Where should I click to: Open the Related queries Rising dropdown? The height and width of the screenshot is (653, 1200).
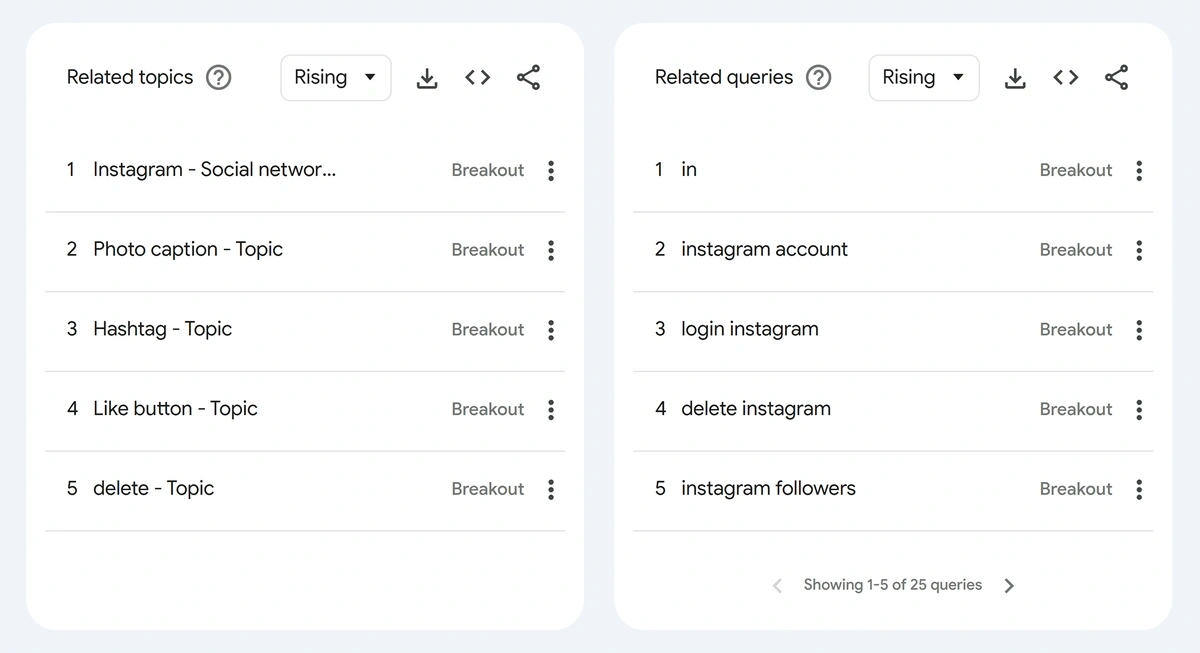tap(923, 78)
